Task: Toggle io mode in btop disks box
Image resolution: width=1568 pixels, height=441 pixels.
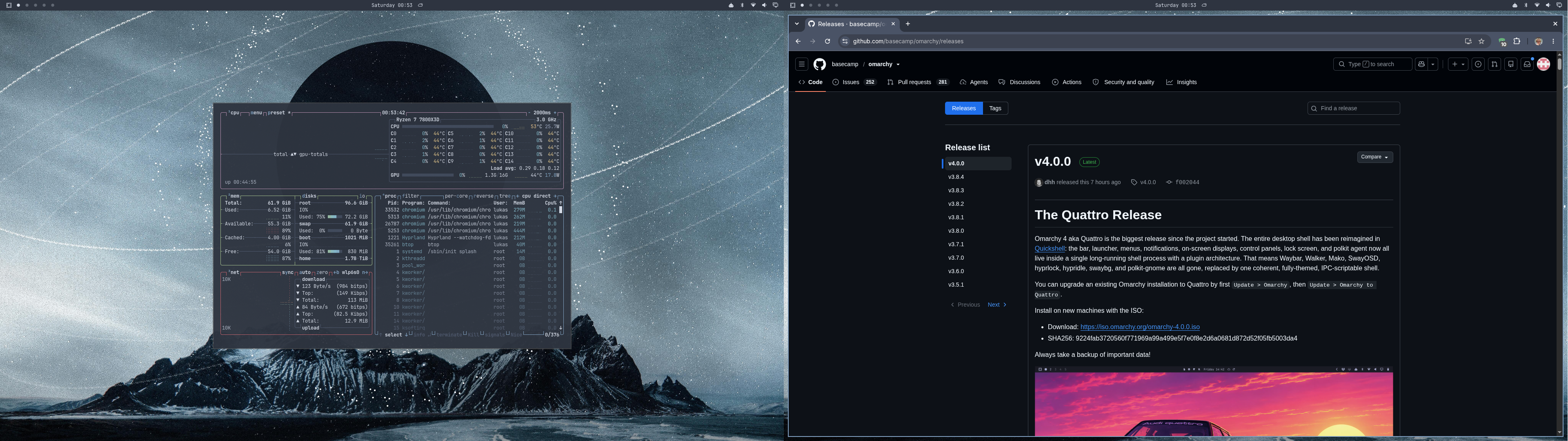Action: coord(362,196)
